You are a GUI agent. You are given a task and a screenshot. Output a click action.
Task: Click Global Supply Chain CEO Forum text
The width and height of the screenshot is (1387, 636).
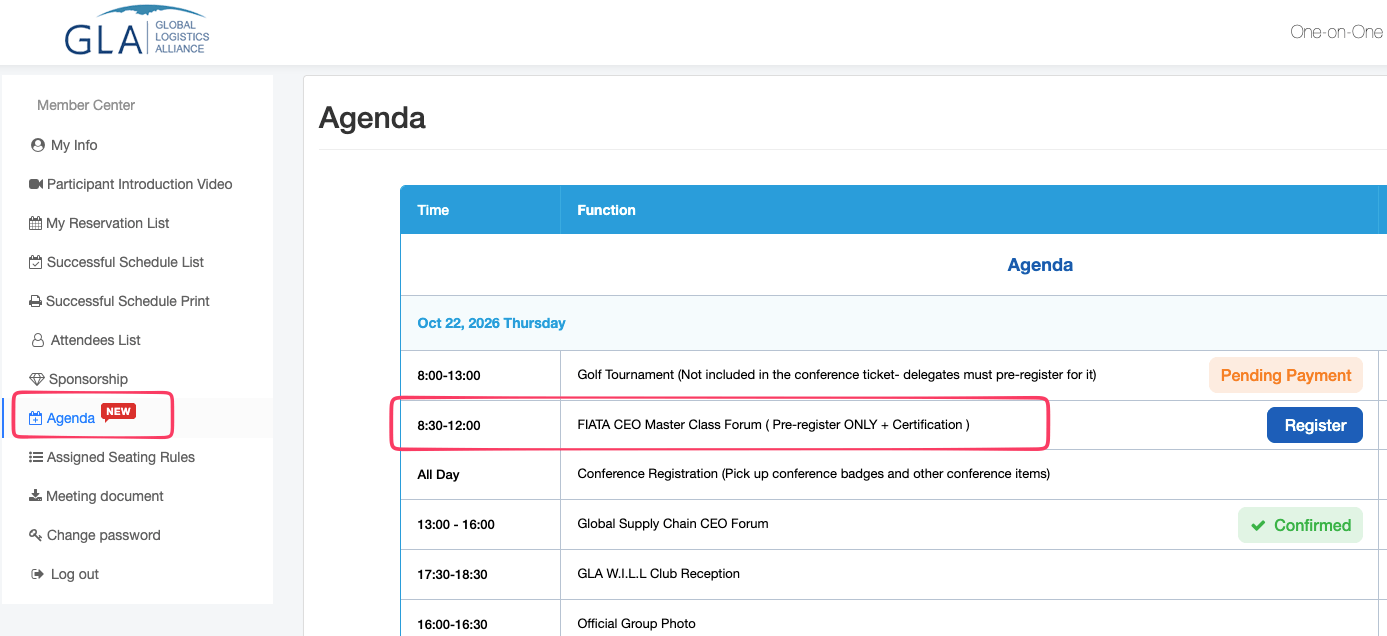pos(673,524)
